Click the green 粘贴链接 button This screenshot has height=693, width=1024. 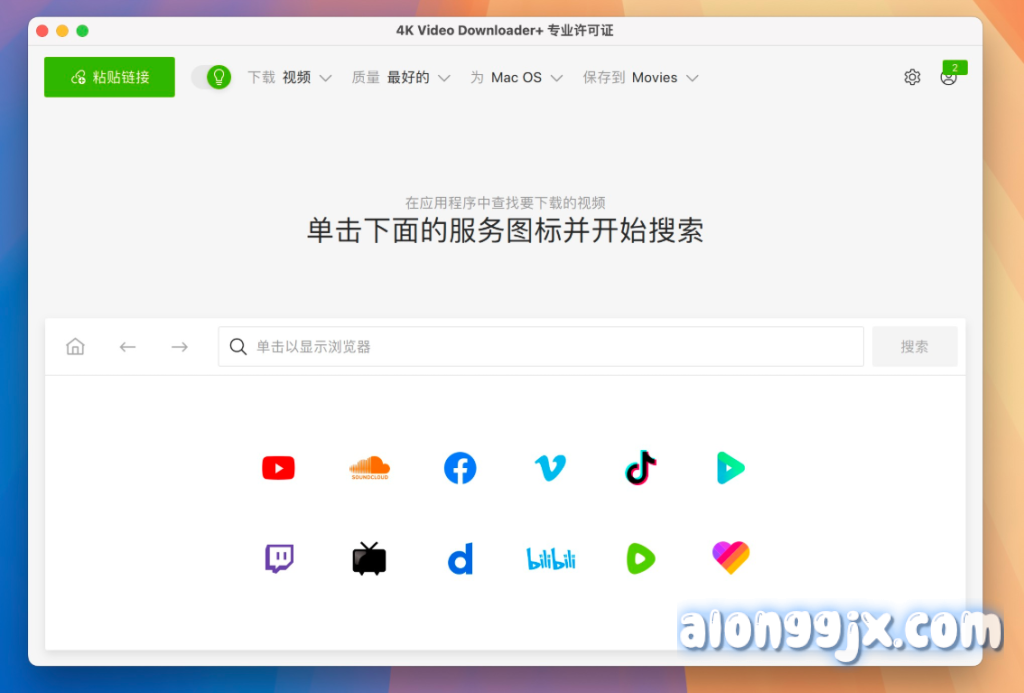pos(109,77)
